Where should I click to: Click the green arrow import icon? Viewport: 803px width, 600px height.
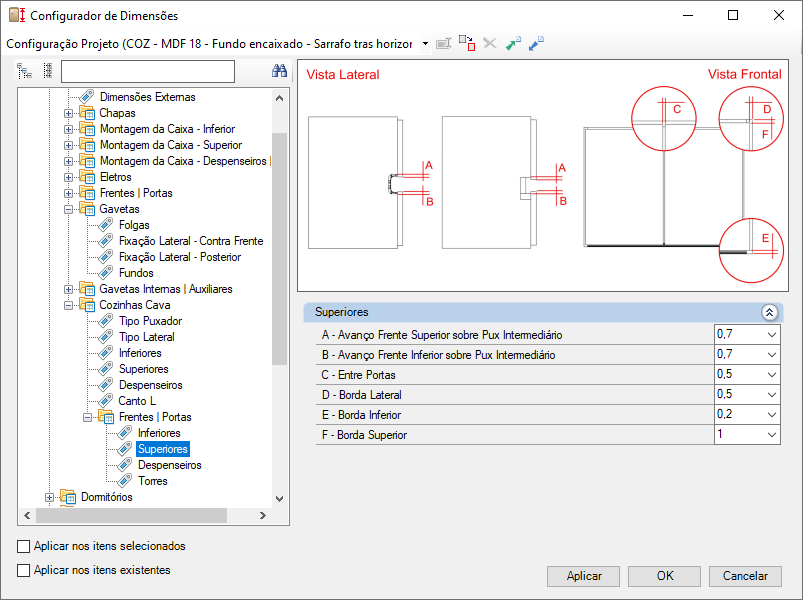click(513, 44)
